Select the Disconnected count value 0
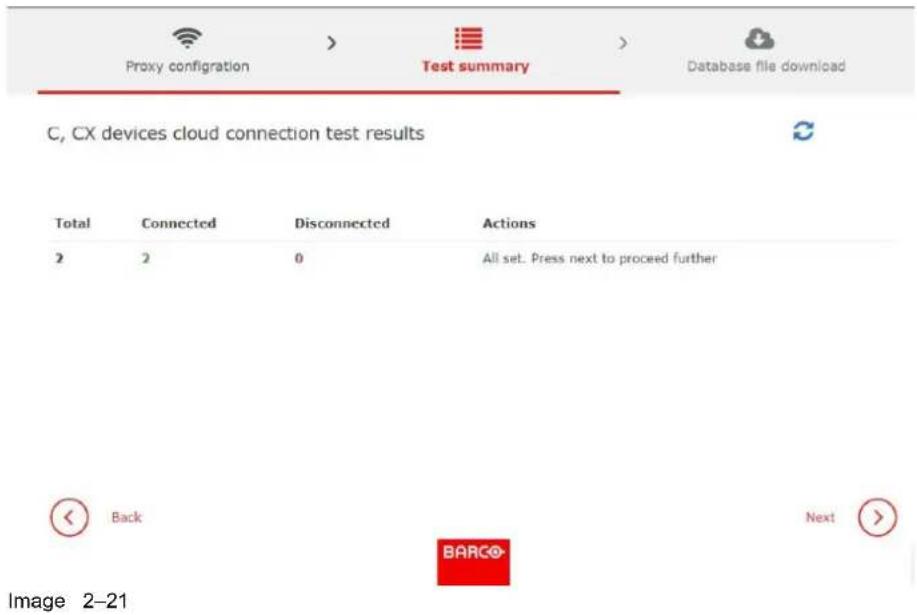The width and height of the screenshot is (917, 615). 299,258
